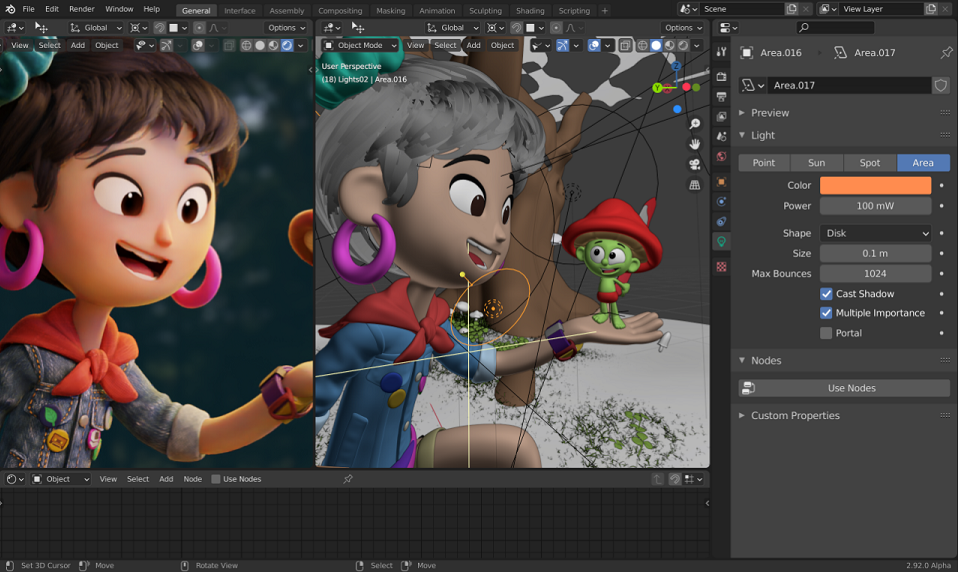Screen dimensions: 958x572
Task: Enable the Portal checkbox
Action: (826, 333)
